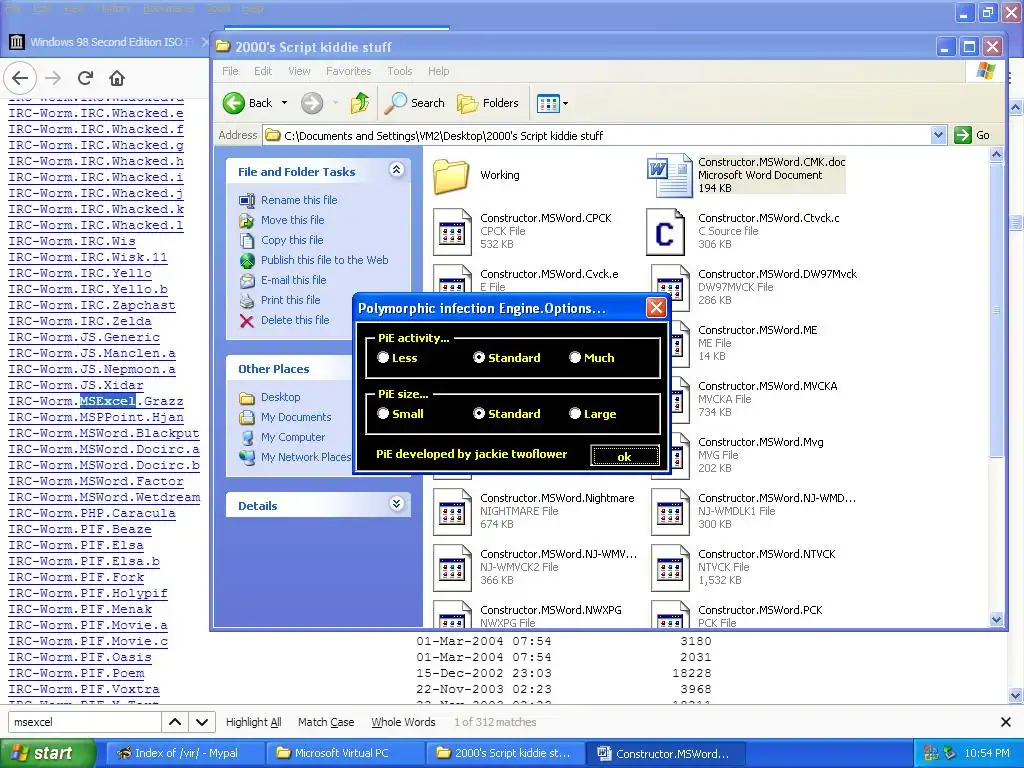Select the Constructor.MSWord.NTVCK file icon
Image resolution: width=1024 pixels, height=768 pixels.
pyautogui.click(x=670, y=568)
